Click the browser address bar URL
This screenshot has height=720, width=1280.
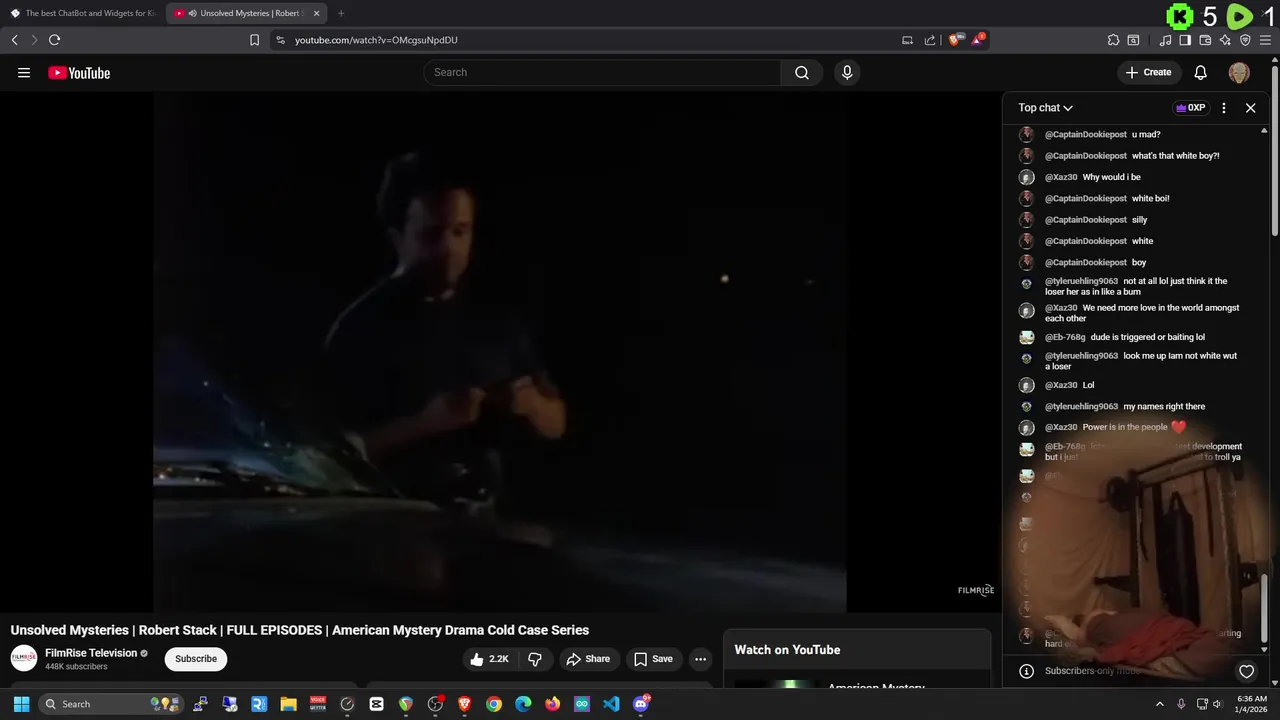click(376, 40)
